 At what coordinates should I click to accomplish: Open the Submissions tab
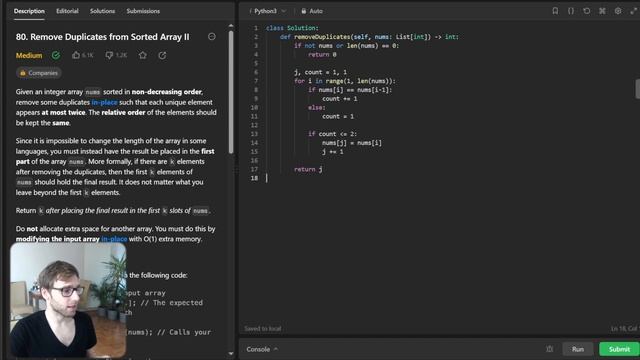coord(143,11)
